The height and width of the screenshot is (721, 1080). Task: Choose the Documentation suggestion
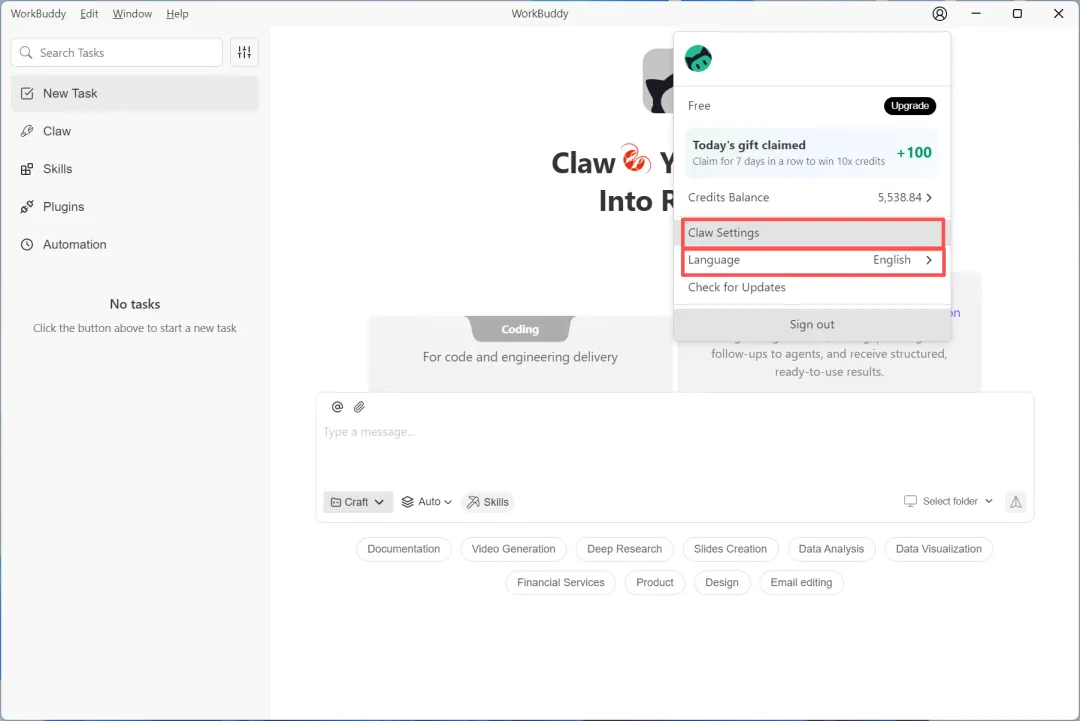[404, 549]
